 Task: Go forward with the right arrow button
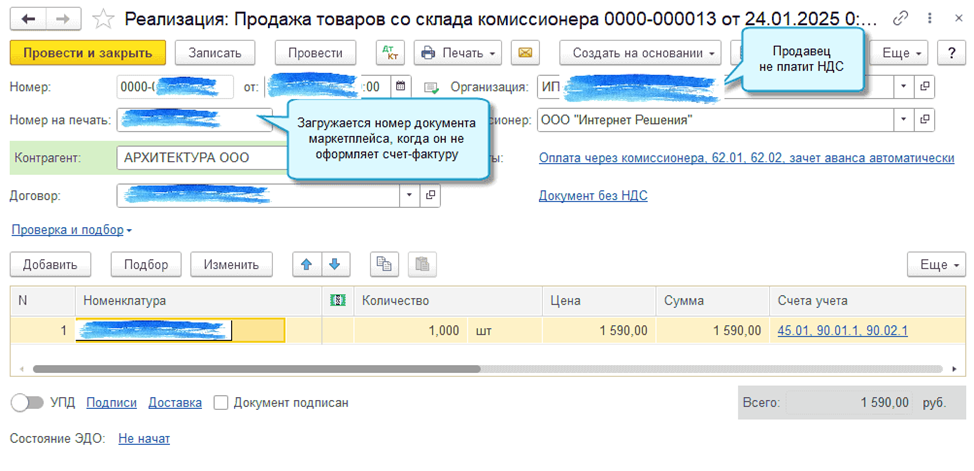(64, 19)
